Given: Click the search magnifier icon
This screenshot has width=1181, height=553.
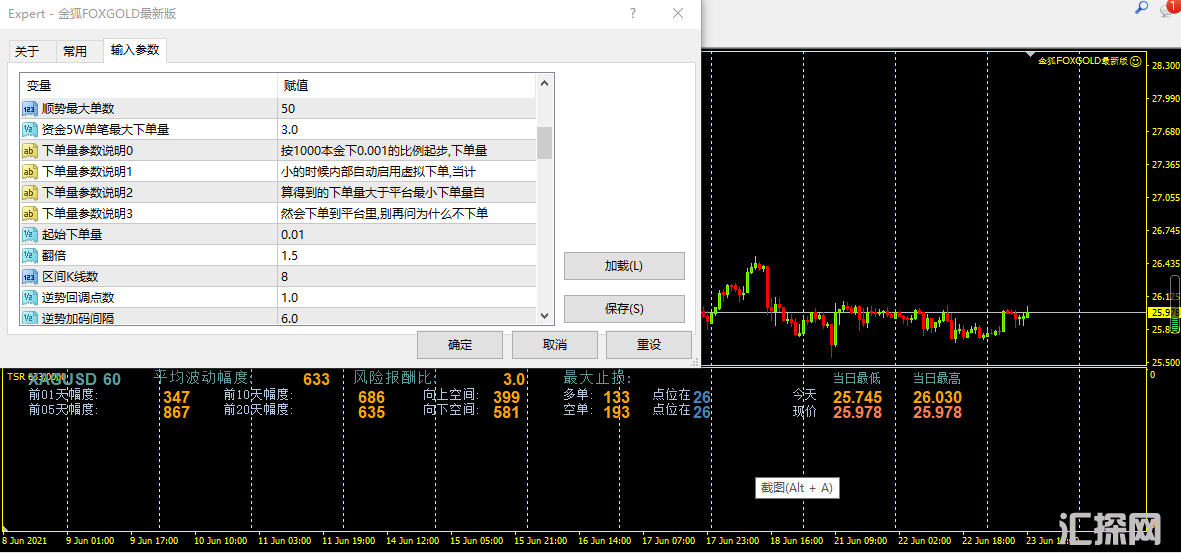Looking at the screenshot, I should click(x=1141, y=8).
